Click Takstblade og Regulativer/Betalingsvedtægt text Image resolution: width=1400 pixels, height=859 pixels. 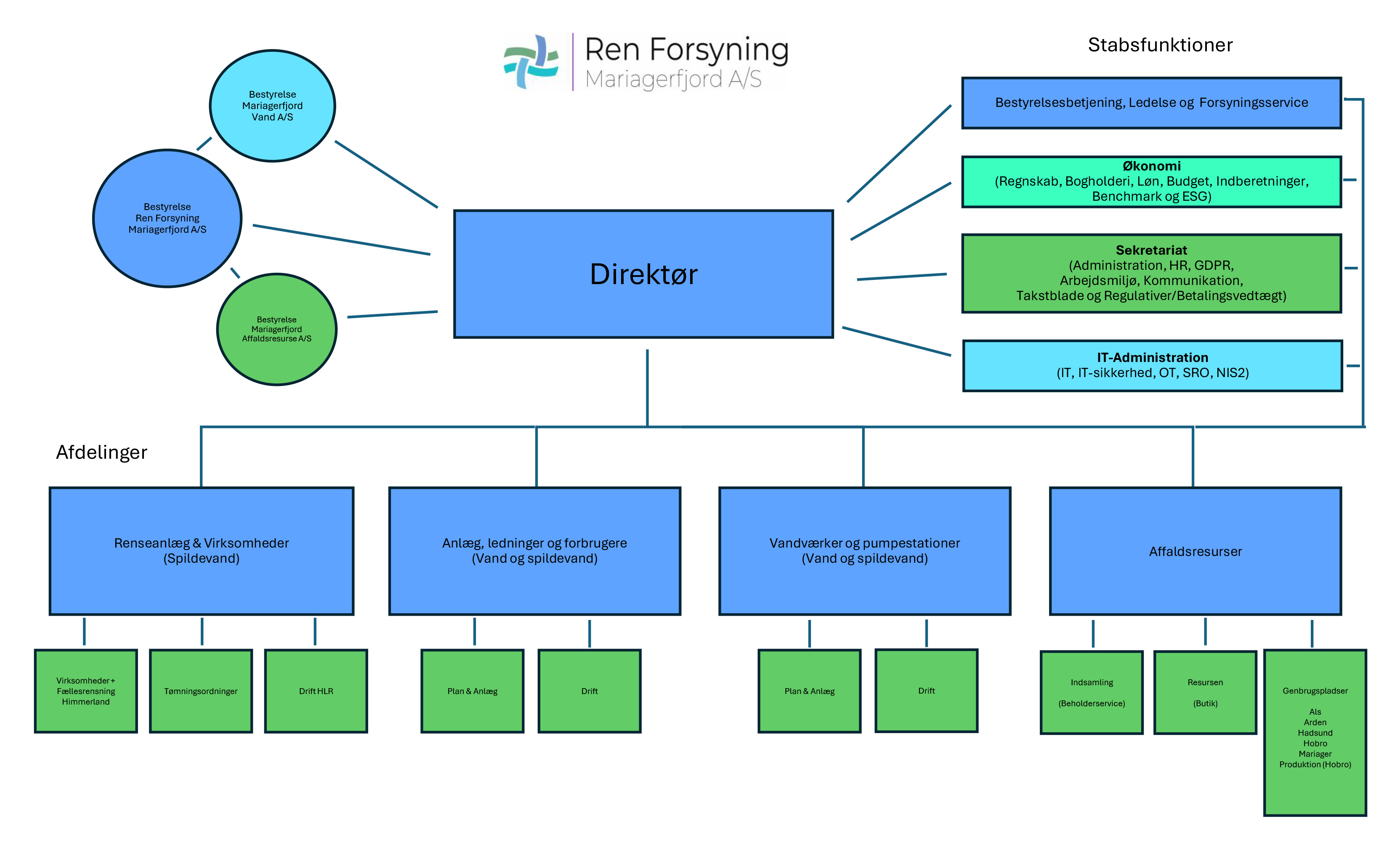(x=1151, y=296)
